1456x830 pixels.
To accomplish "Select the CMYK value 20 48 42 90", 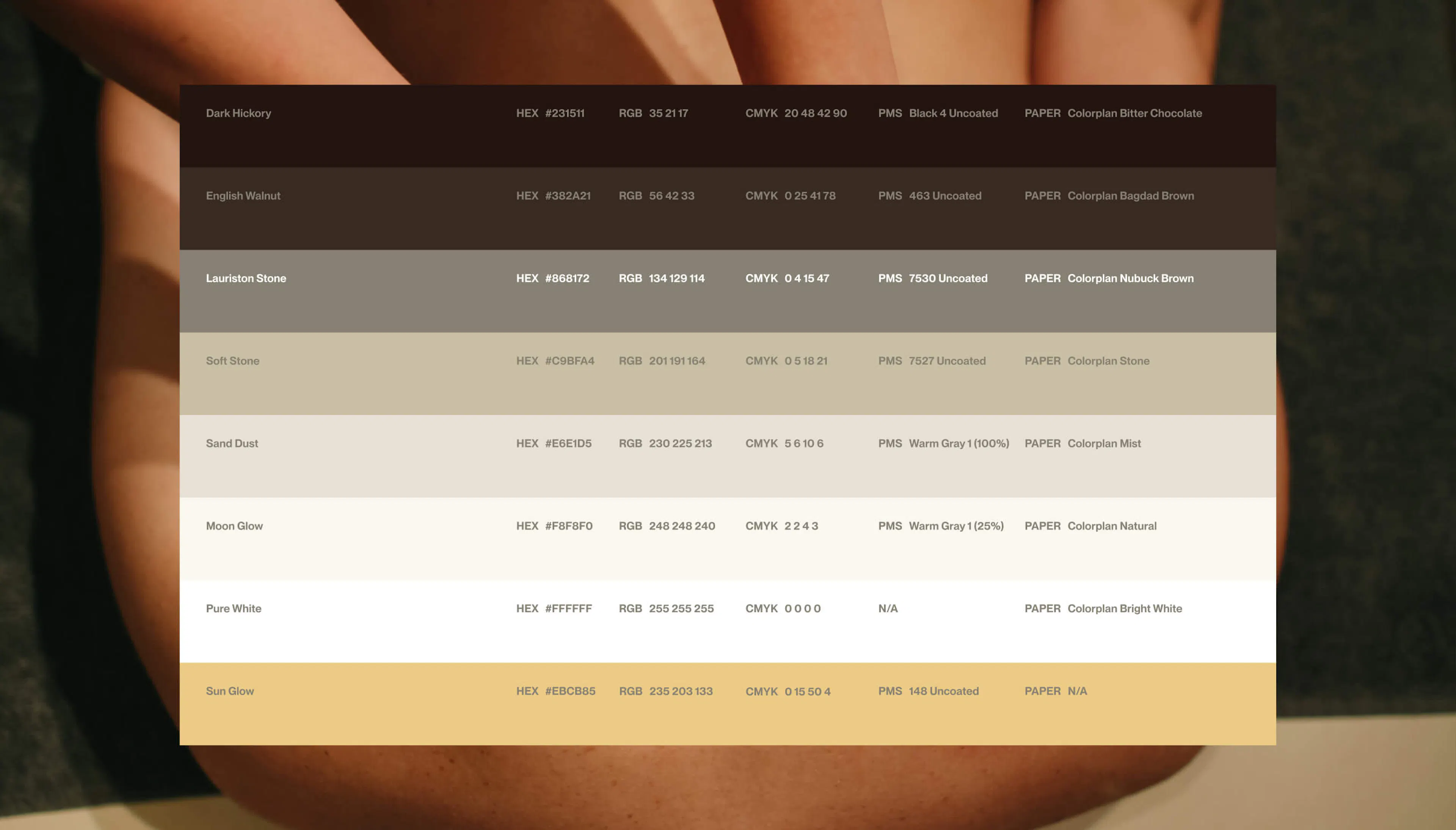I will (x=815, y=113).
